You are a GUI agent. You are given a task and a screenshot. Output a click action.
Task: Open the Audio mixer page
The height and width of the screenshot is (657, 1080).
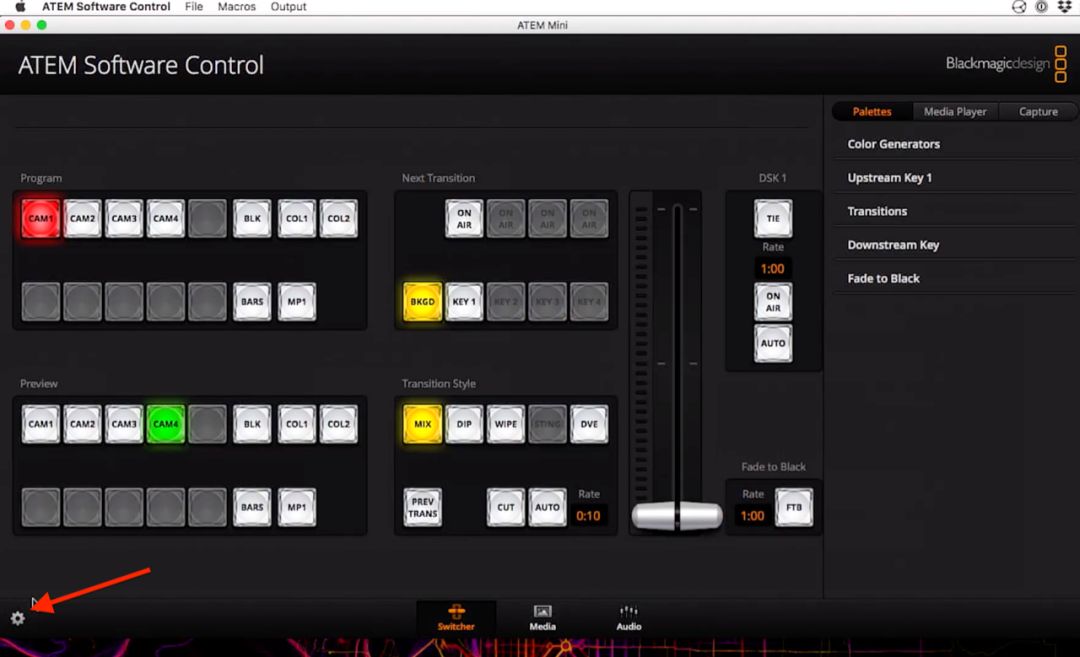[628, 618]
